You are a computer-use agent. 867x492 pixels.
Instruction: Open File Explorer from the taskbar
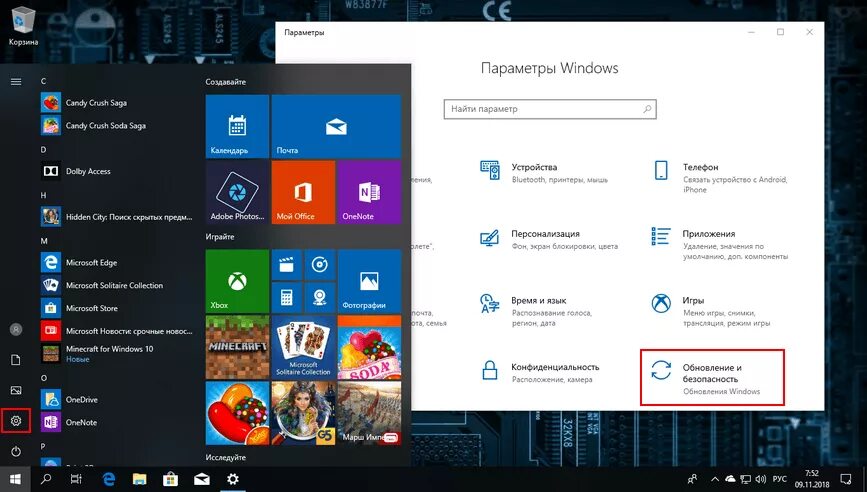click(x=140, y=479)
